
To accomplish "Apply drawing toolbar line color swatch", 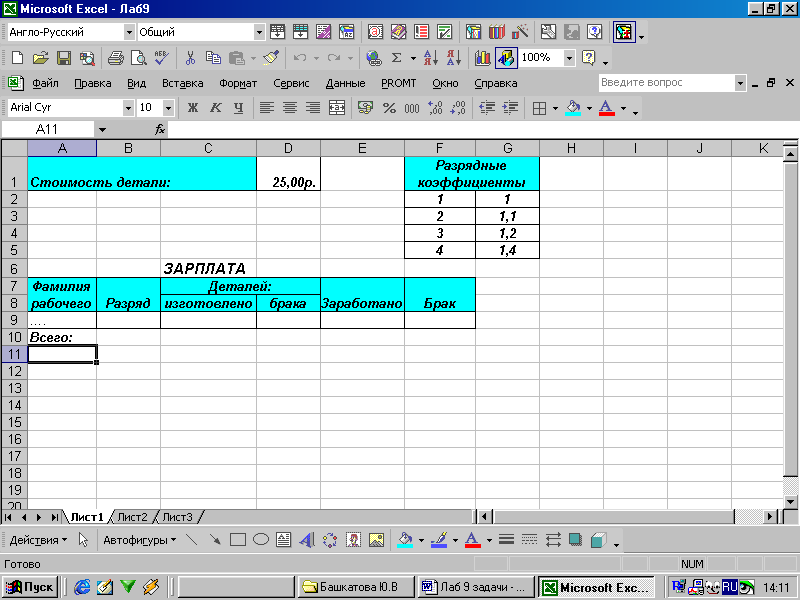I will 439,540.
